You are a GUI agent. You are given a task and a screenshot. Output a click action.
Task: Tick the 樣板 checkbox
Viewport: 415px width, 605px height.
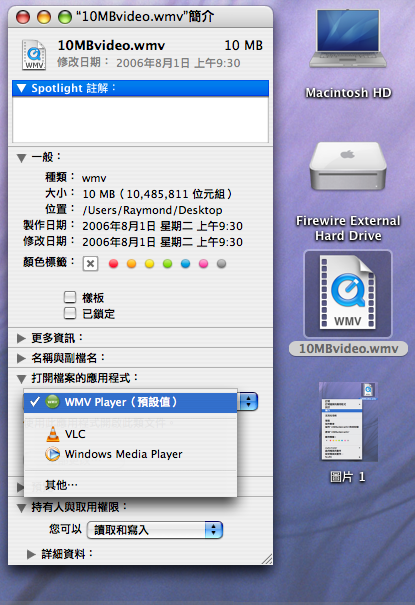[70, 297]
